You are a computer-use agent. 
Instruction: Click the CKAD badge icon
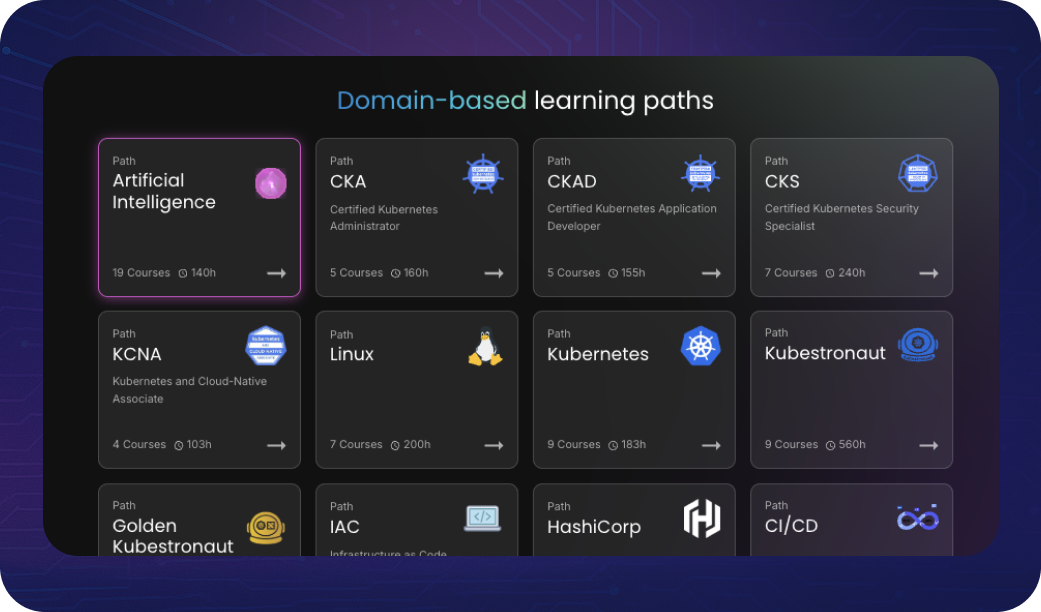coord(700,174)
